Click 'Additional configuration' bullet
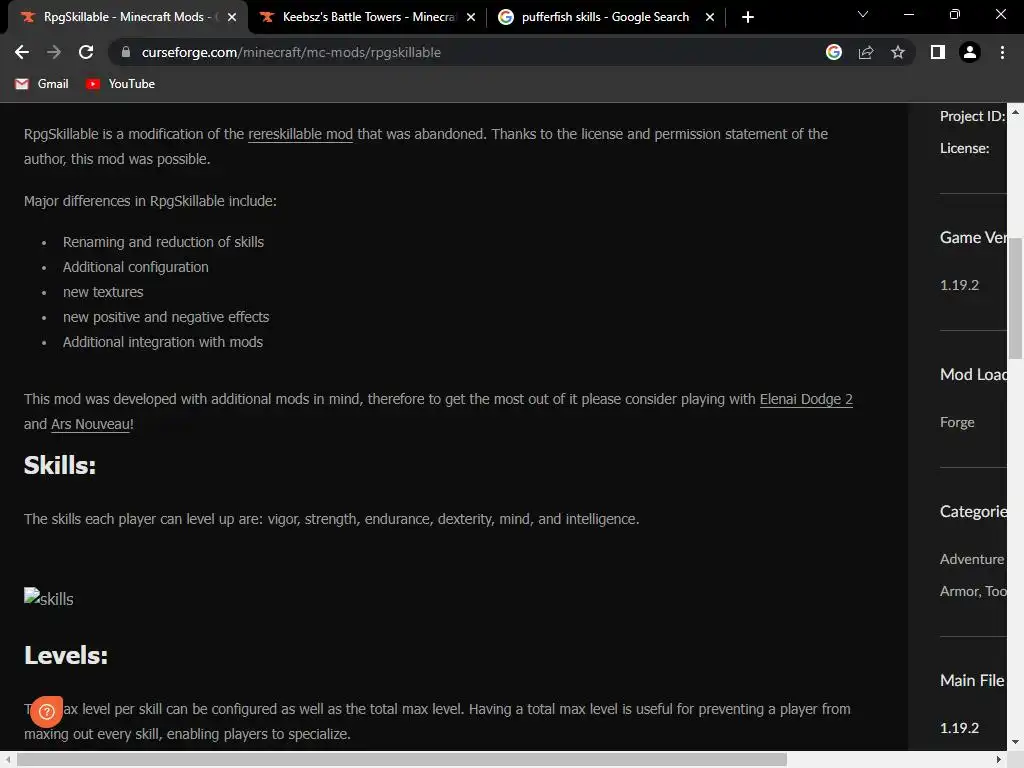1024x768 pixels. tap(136, 267)
